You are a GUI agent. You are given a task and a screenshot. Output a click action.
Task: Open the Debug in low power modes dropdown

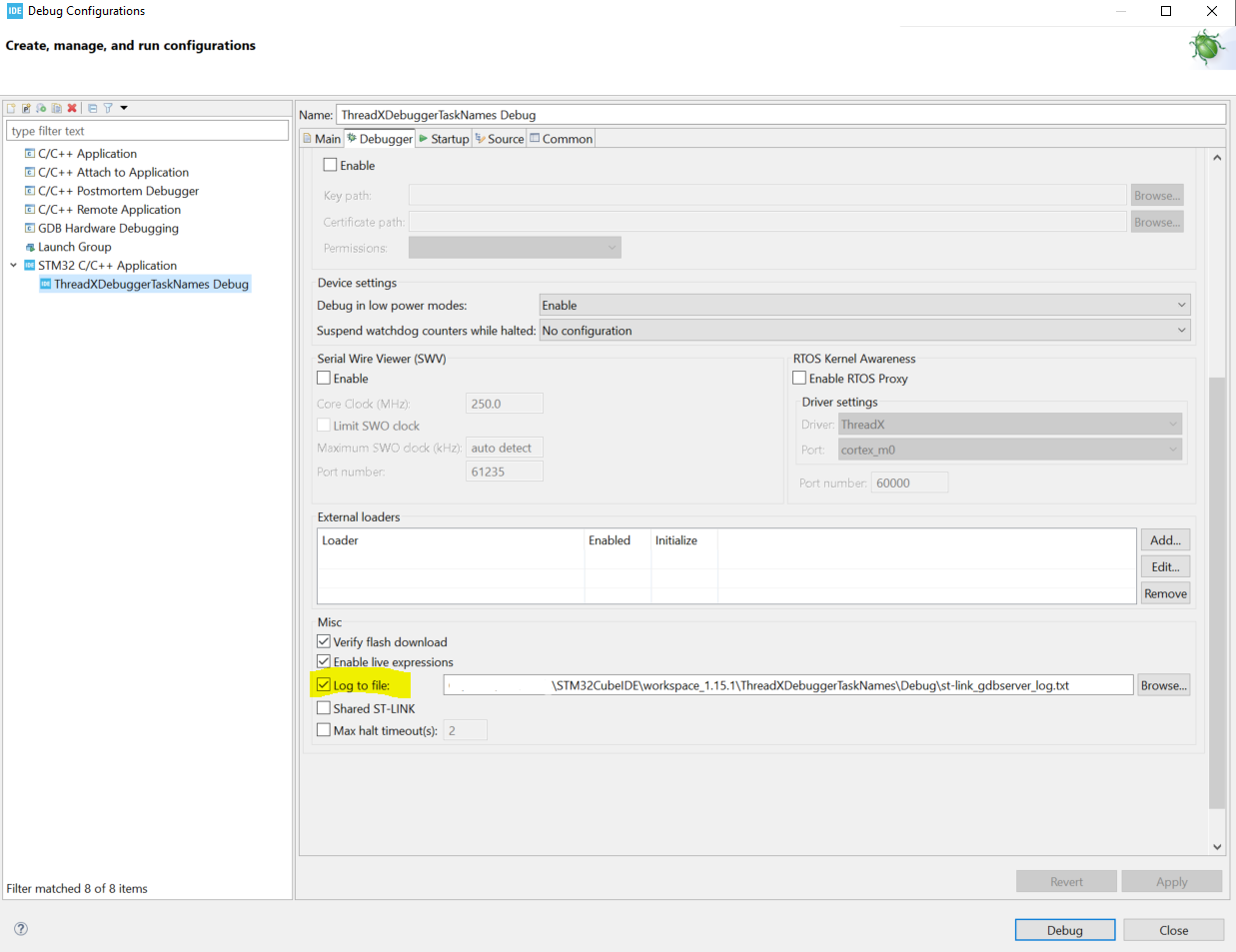click(x=1180, y=305)
